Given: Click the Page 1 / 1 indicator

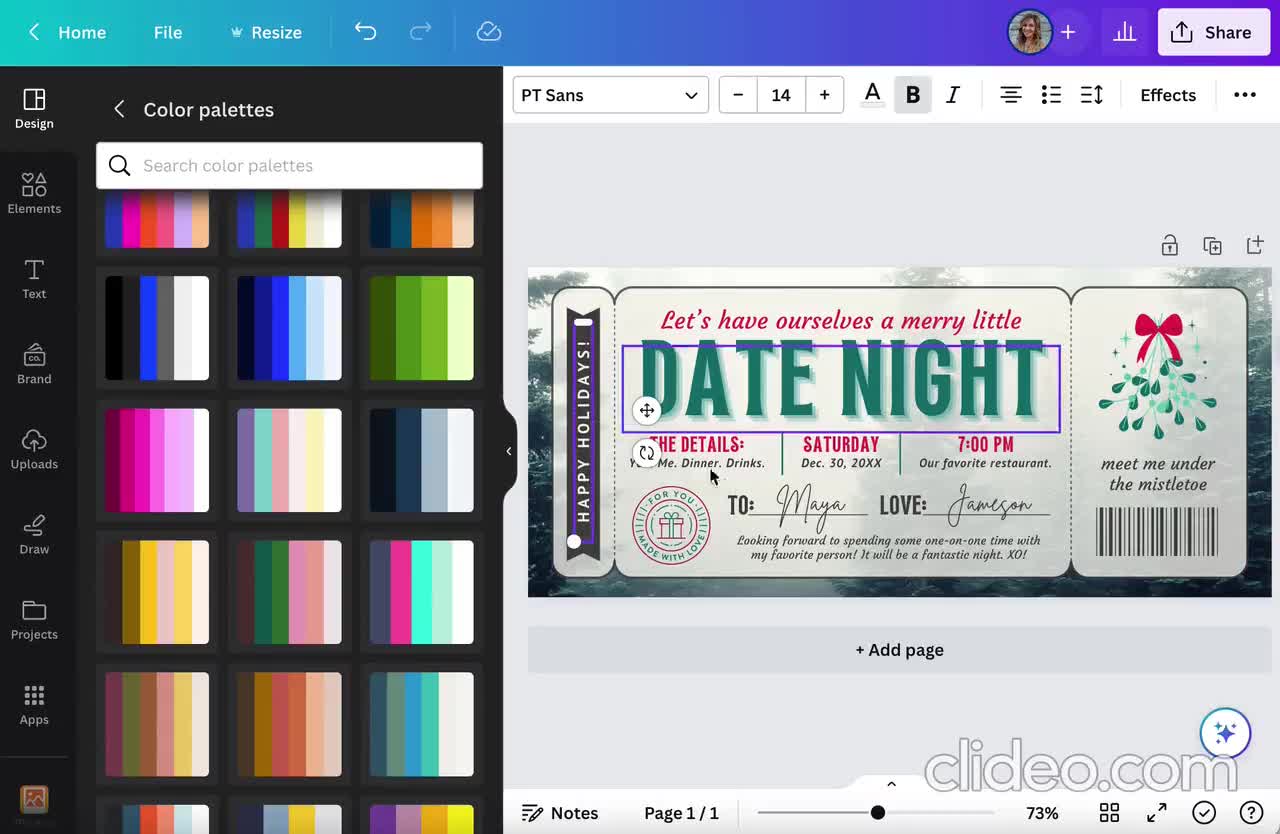Looking at the screenshot, I should point(681,813).
